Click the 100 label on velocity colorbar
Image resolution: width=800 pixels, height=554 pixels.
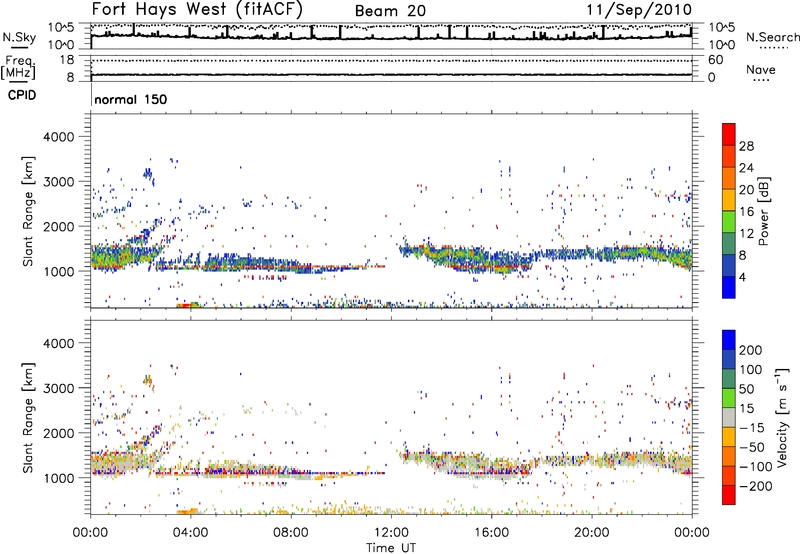pos(751,369)
